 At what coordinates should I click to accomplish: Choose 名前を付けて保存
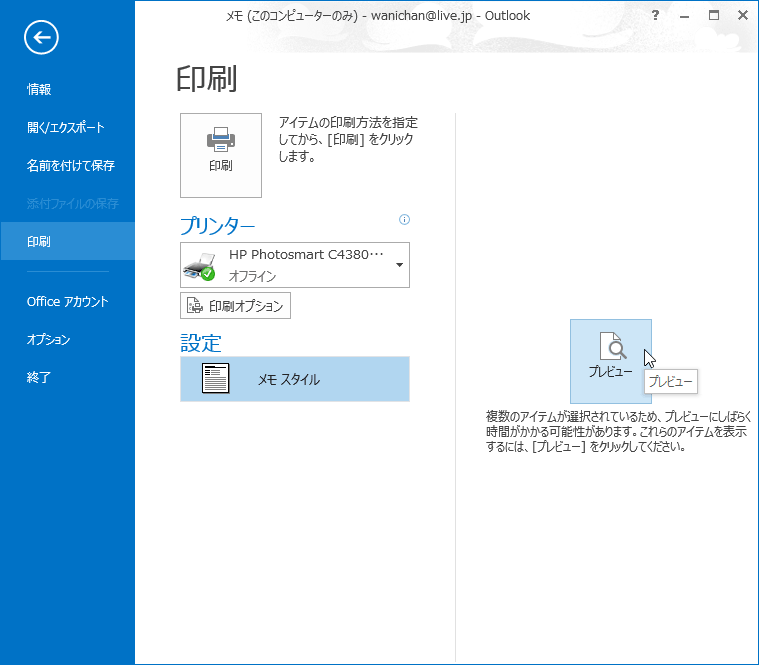pos(67,166)
